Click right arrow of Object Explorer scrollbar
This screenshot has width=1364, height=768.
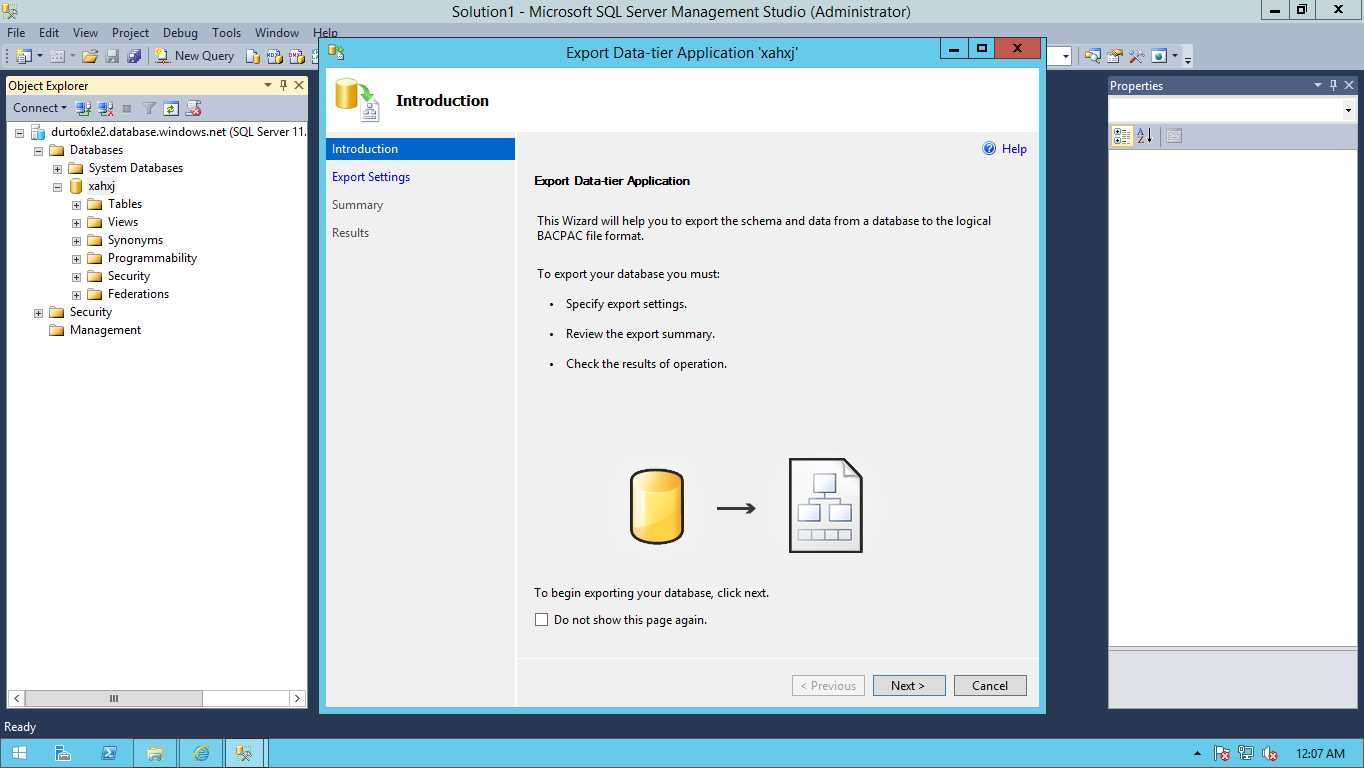[x=297, y=698]
